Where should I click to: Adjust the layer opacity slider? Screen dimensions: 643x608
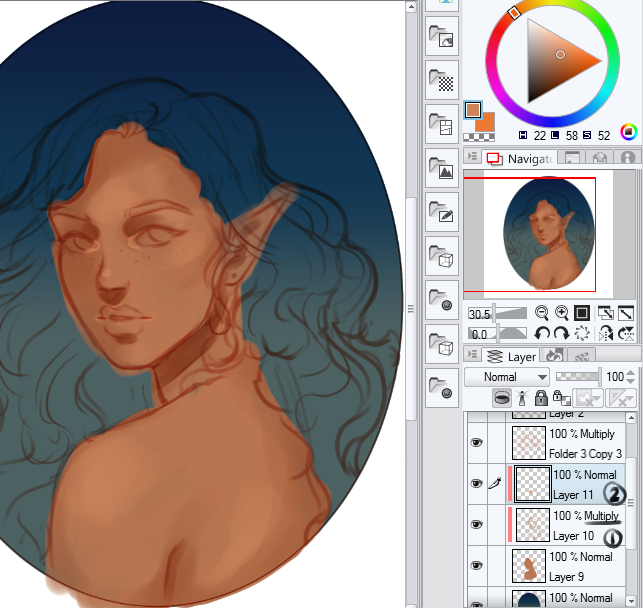579,376
